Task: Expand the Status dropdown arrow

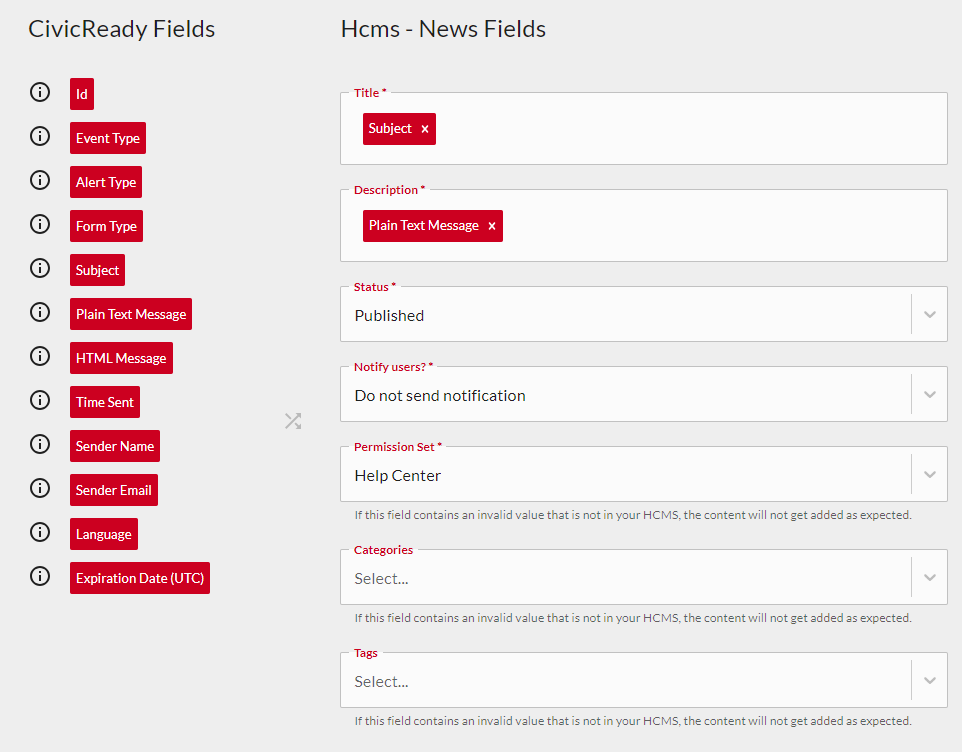Action: tap(929, 315)
